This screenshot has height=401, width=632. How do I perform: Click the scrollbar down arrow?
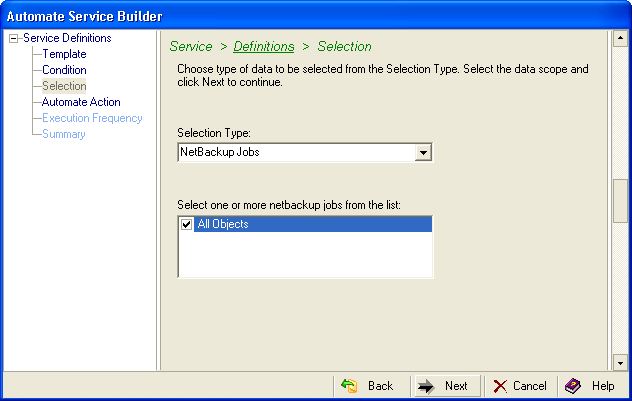tap(620, 363)
